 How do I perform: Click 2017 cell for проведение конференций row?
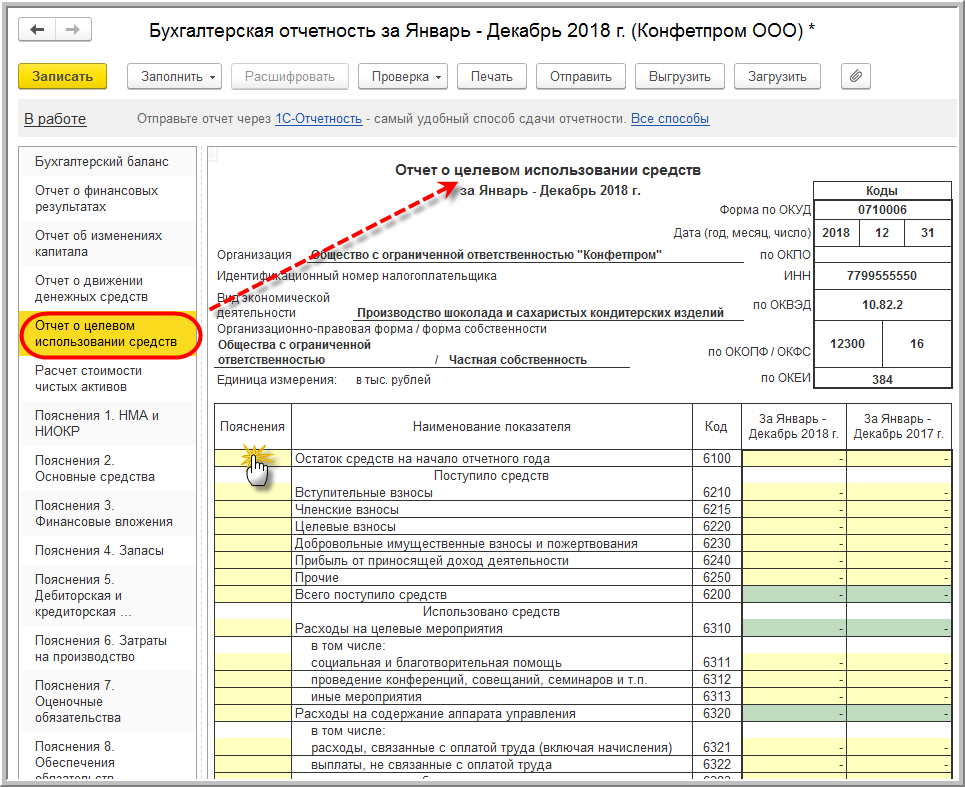[x=899, y=679]
